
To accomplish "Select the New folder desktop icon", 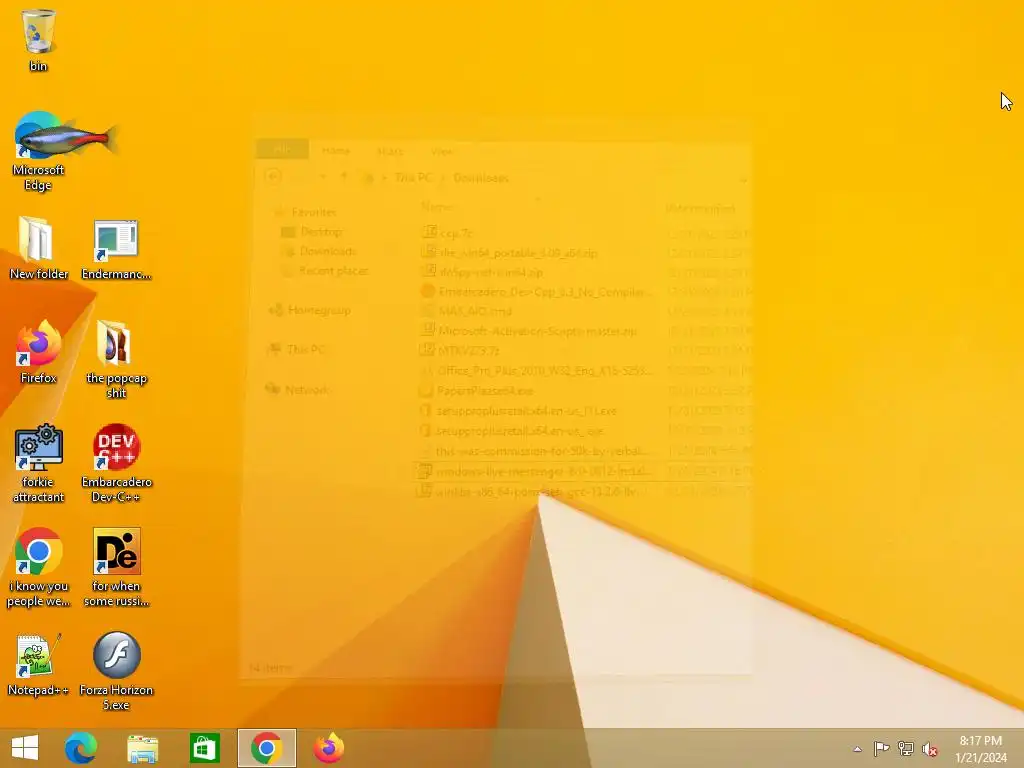I will point(38,248).
